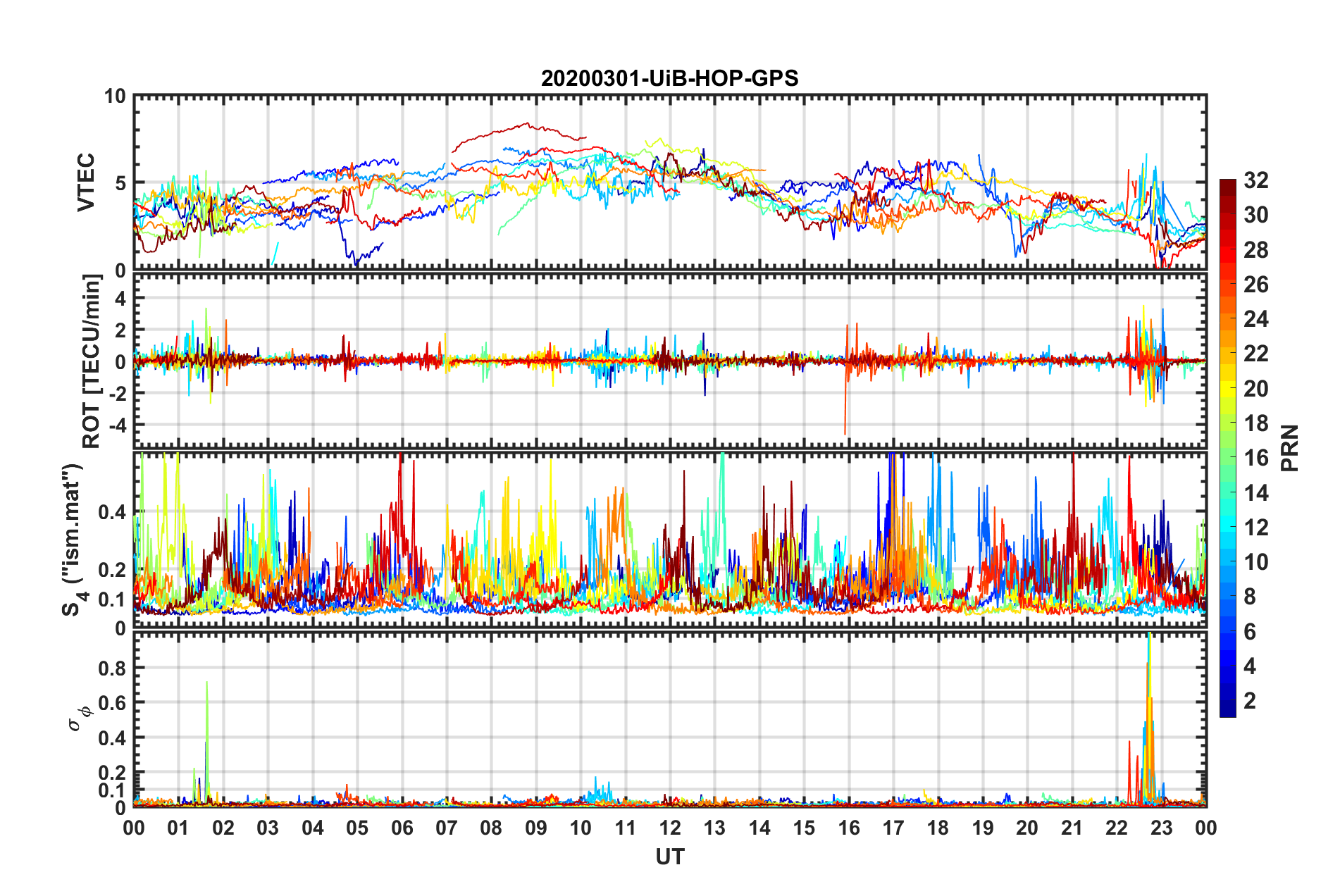The height and width of the screenshot is (896, 1340).
Task: Click the 09 tick on UT axis
Action: (536, 828)
